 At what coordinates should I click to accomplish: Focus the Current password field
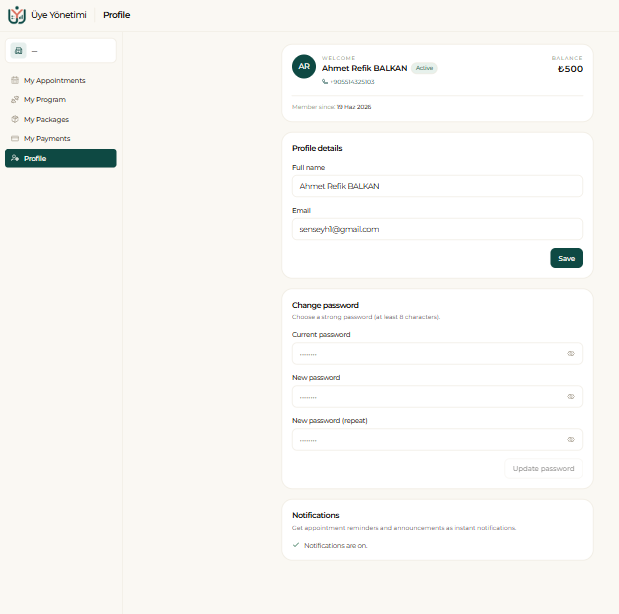tap(437, 353)
